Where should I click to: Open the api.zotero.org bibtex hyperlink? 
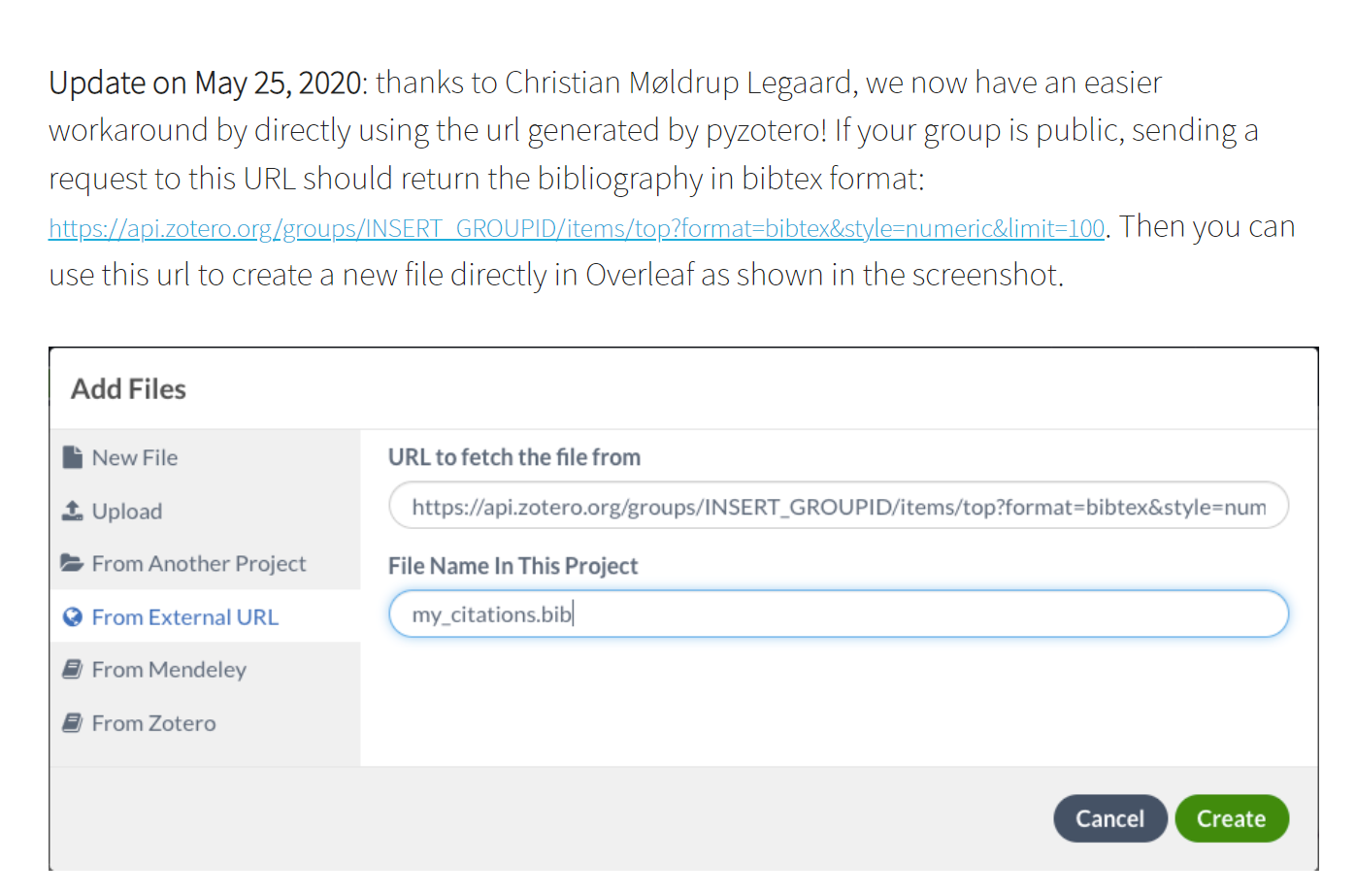(x=577, y=229)
